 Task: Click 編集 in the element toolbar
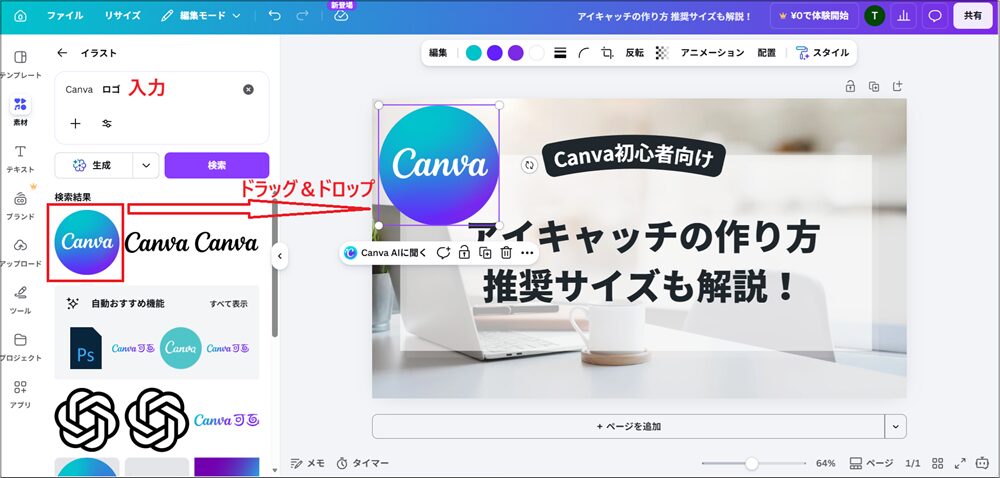click(x=438, y=53)
